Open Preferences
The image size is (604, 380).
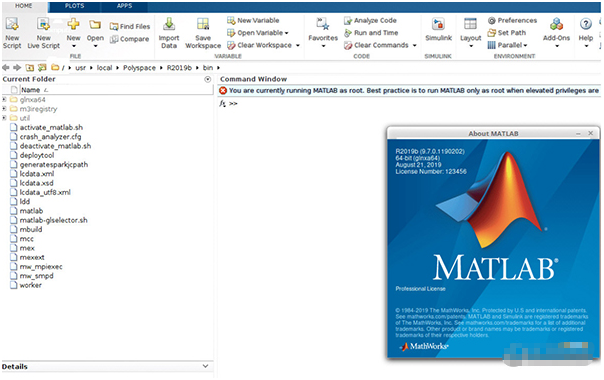coord(512,20)
